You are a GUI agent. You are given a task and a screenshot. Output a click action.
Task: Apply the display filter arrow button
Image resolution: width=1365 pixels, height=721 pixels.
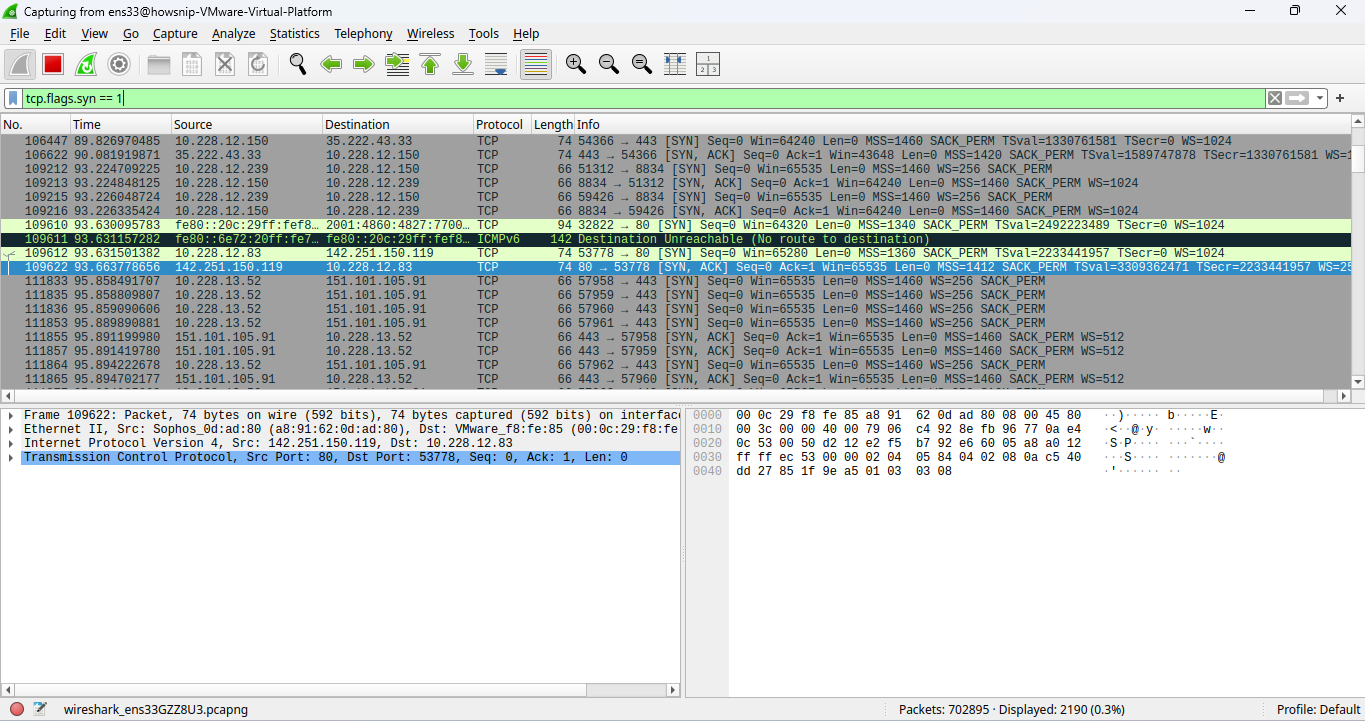[1298, 98]
